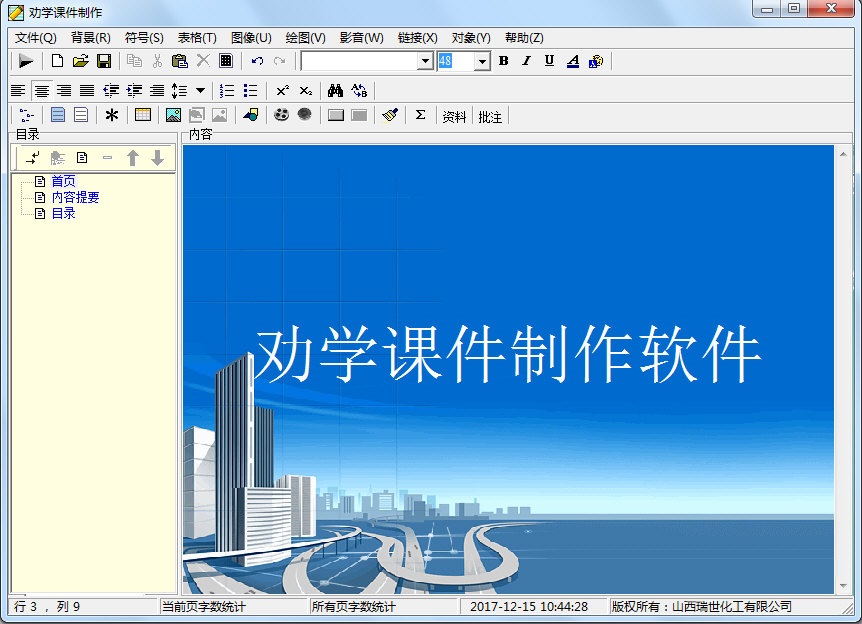
Task: Click the format brush icon
Action: click(389, 114)
